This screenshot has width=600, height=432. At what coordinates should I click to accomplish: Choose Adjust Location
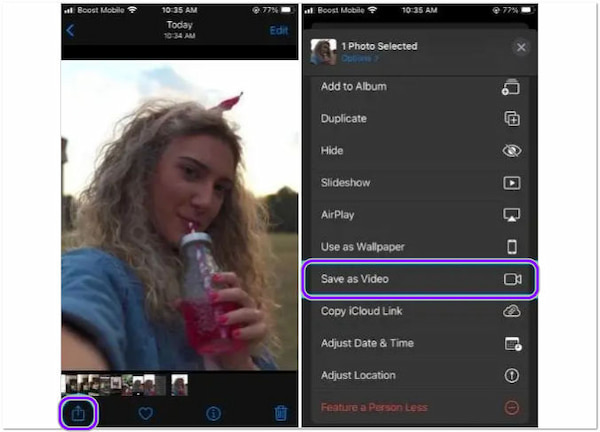pos(420,375)
